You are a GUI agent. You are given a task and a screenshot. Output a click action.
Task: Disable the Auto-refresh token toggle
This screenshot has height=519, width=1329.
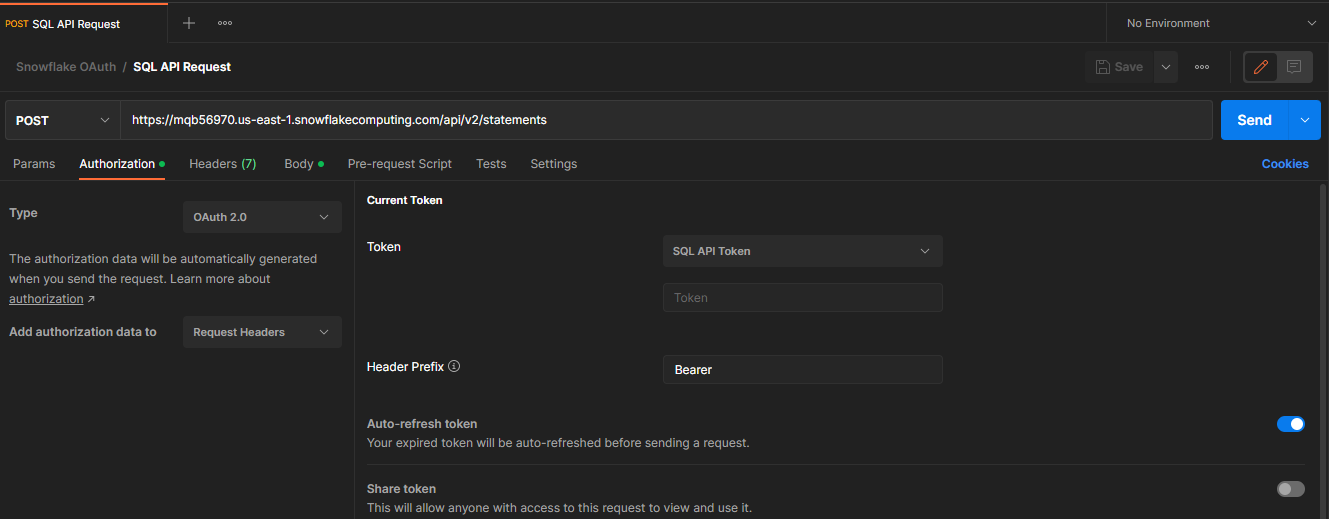(x=1291, y=424)
